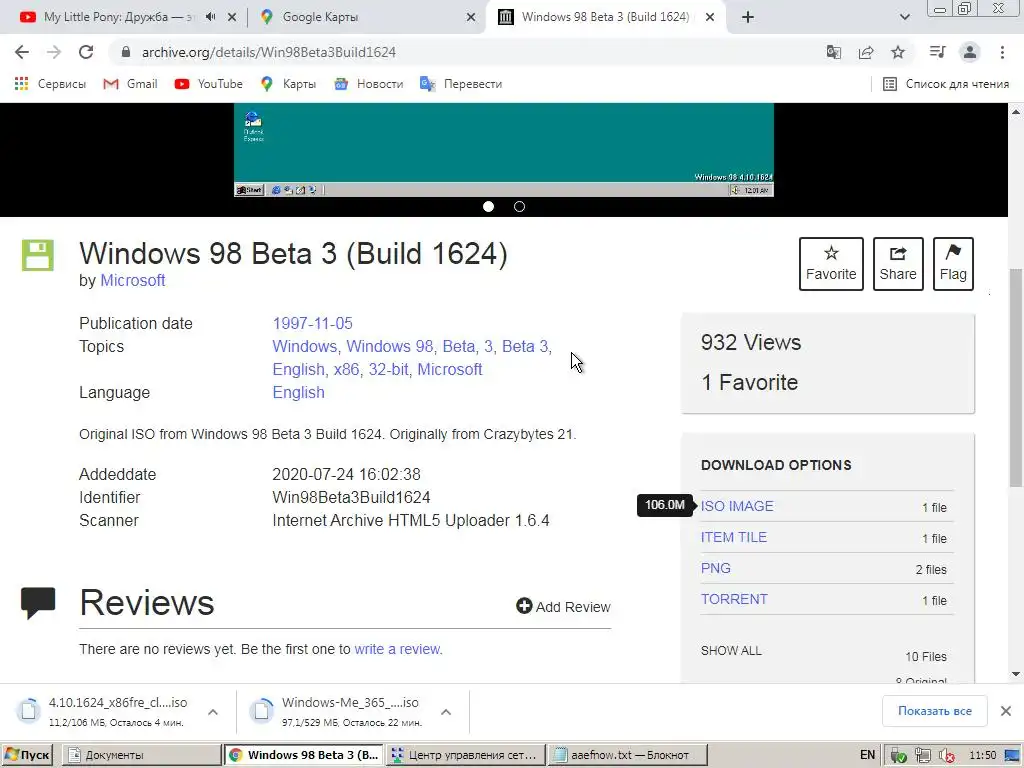The width and height of the screenshot is (1024, 768).
Task: Click the page scroll down arrow
Action: point(1016,674)
